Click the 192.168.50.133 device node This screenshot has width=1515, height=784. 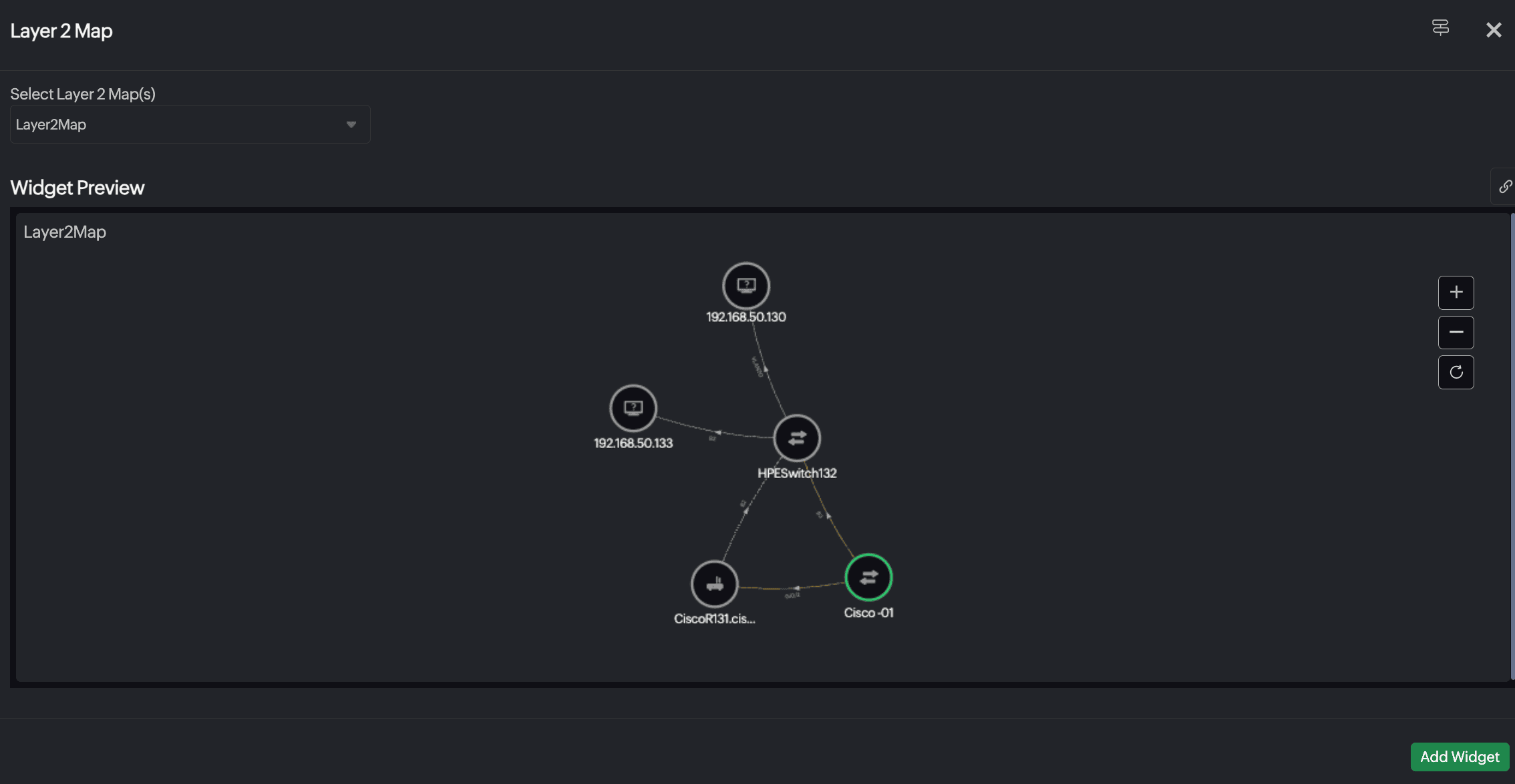(x=633, y=408)
